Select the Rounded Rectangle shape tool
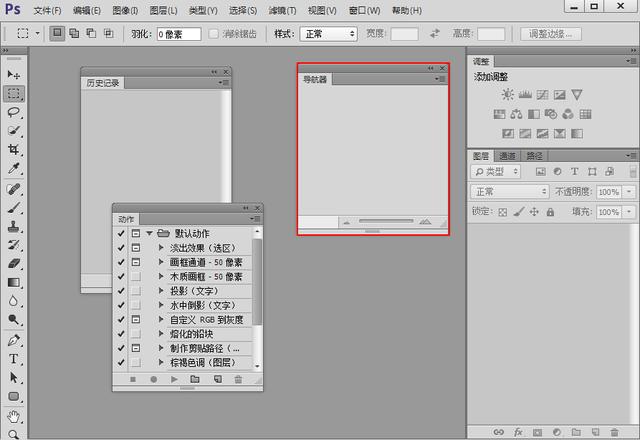 point(14,396)
